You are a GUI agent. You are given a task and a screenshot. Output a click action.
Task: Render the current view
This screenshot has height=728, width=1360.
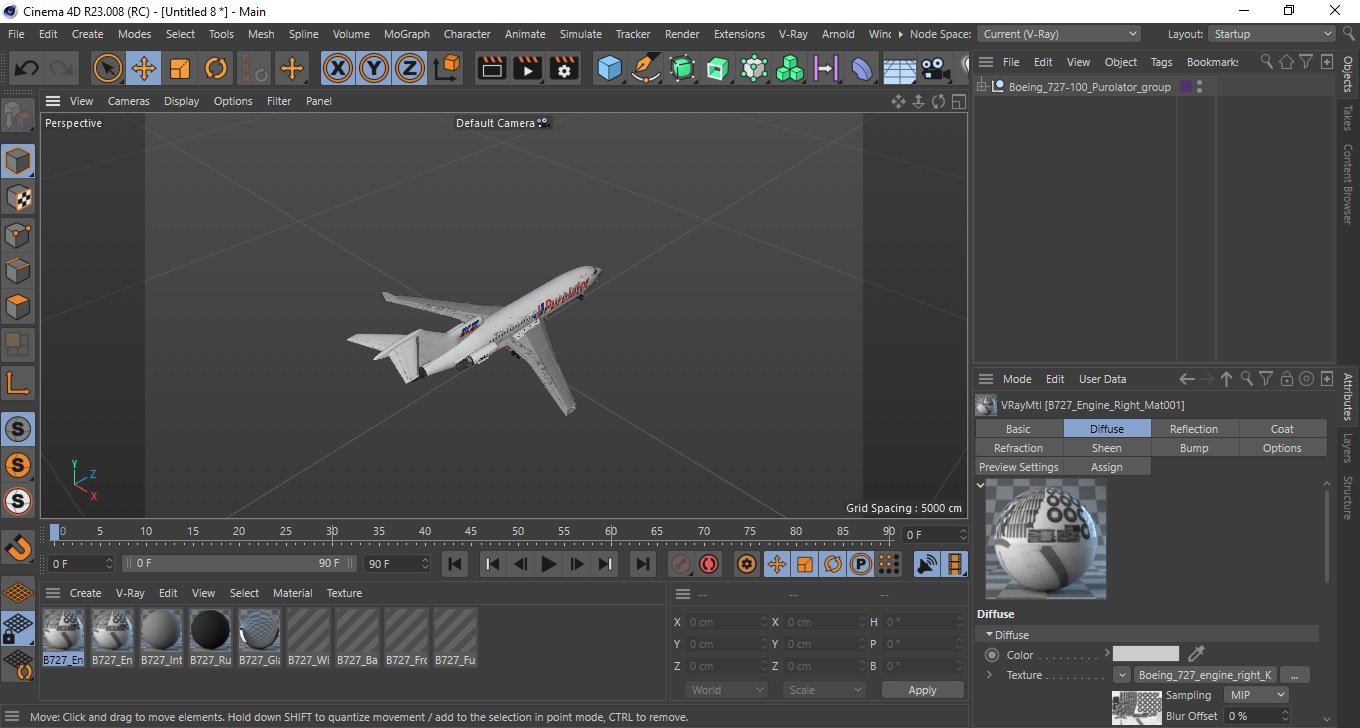click(x=492, y=69)
